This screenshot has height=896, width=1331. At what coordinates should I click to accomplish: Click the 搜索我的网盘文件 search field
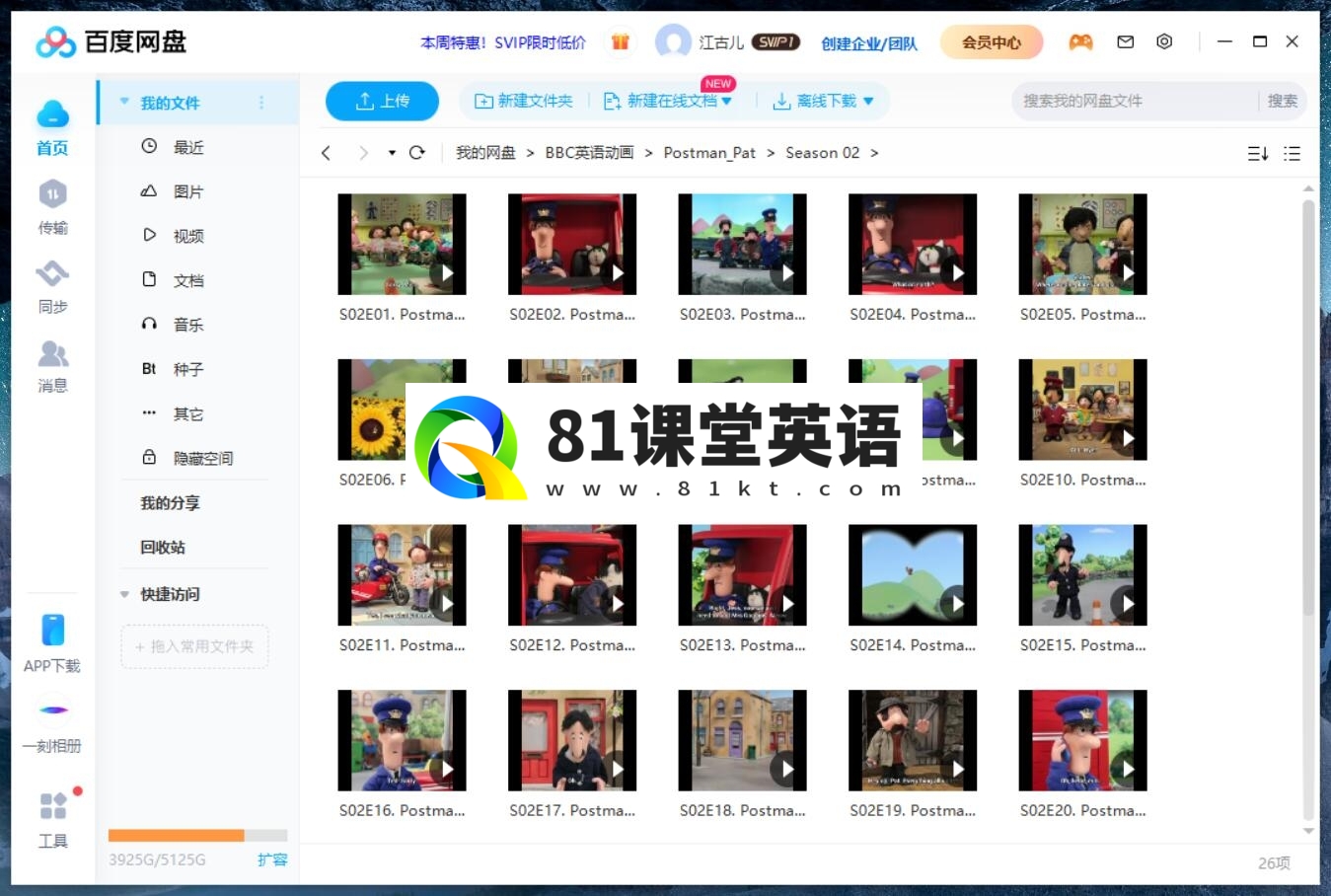pos(1135,101)
